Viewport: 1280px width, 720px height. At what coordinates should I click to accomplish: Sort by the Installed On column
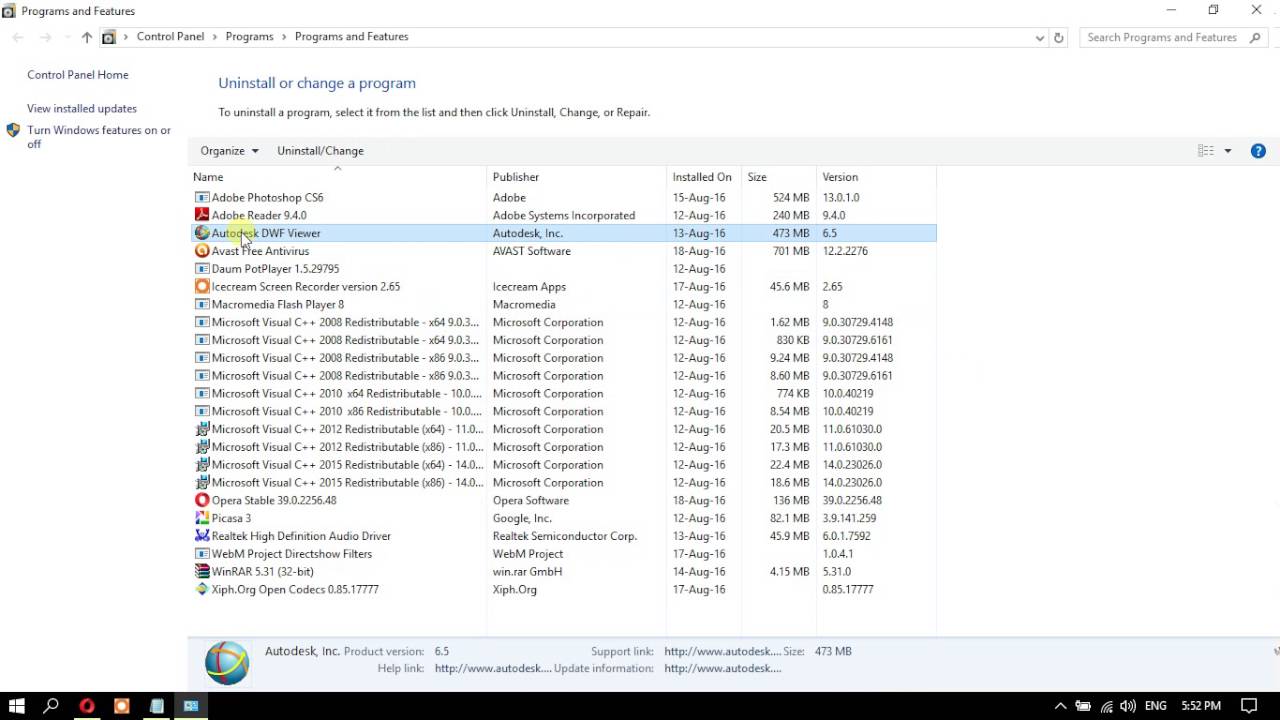click(704, 177)
